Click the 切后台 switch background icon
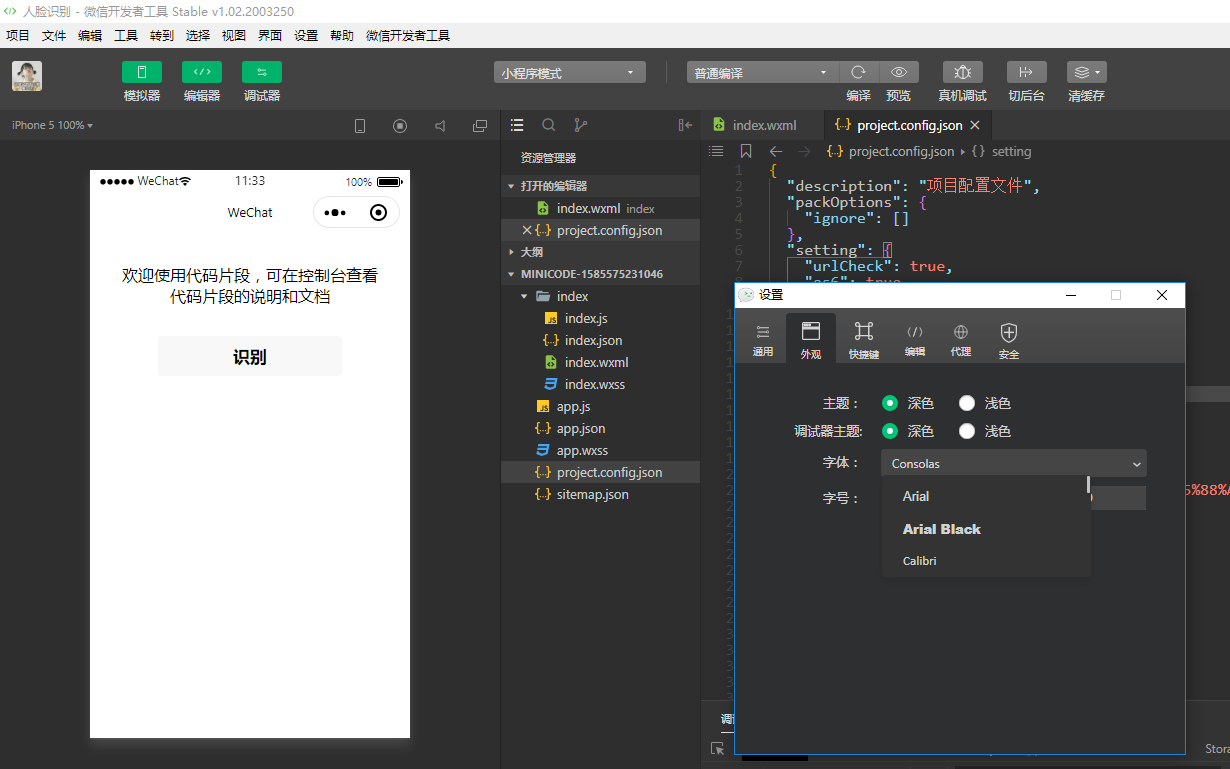This screenshot has height=769, width=1230. (x=1026, y=72)
